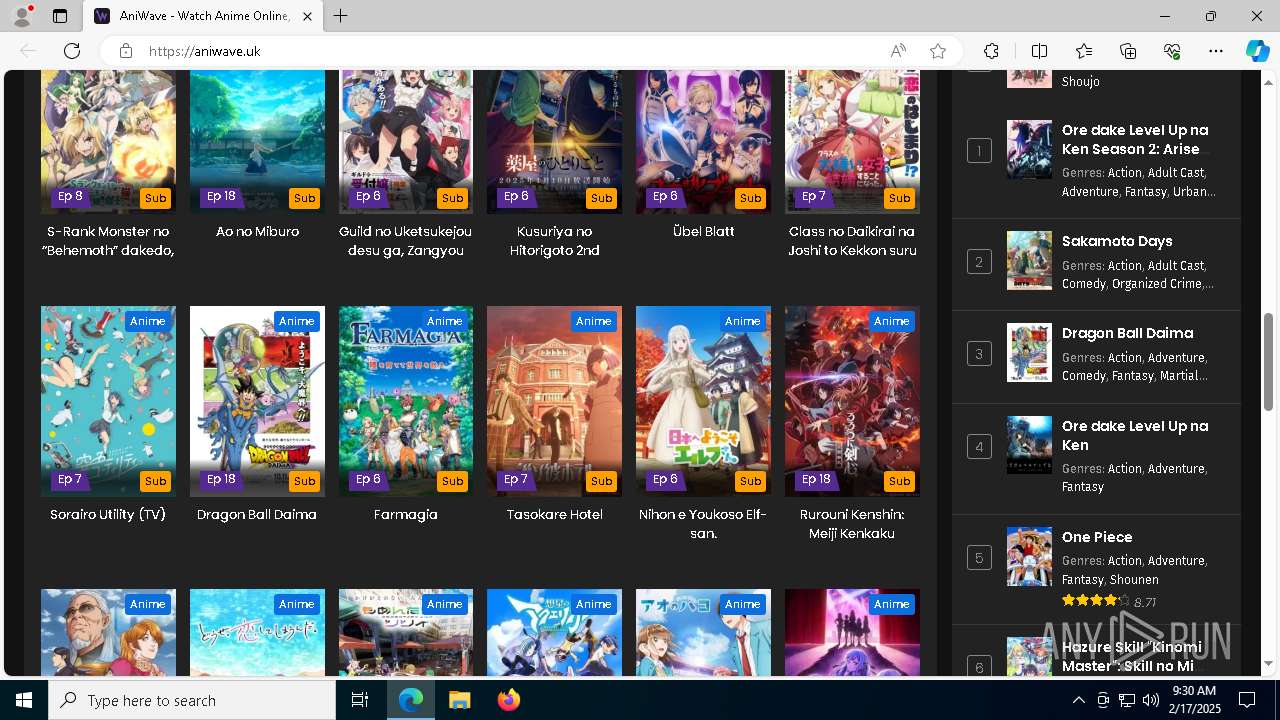The image size is (1280, 720).
Task: Close the AniWave tab
Action: (x=307, y=16)
